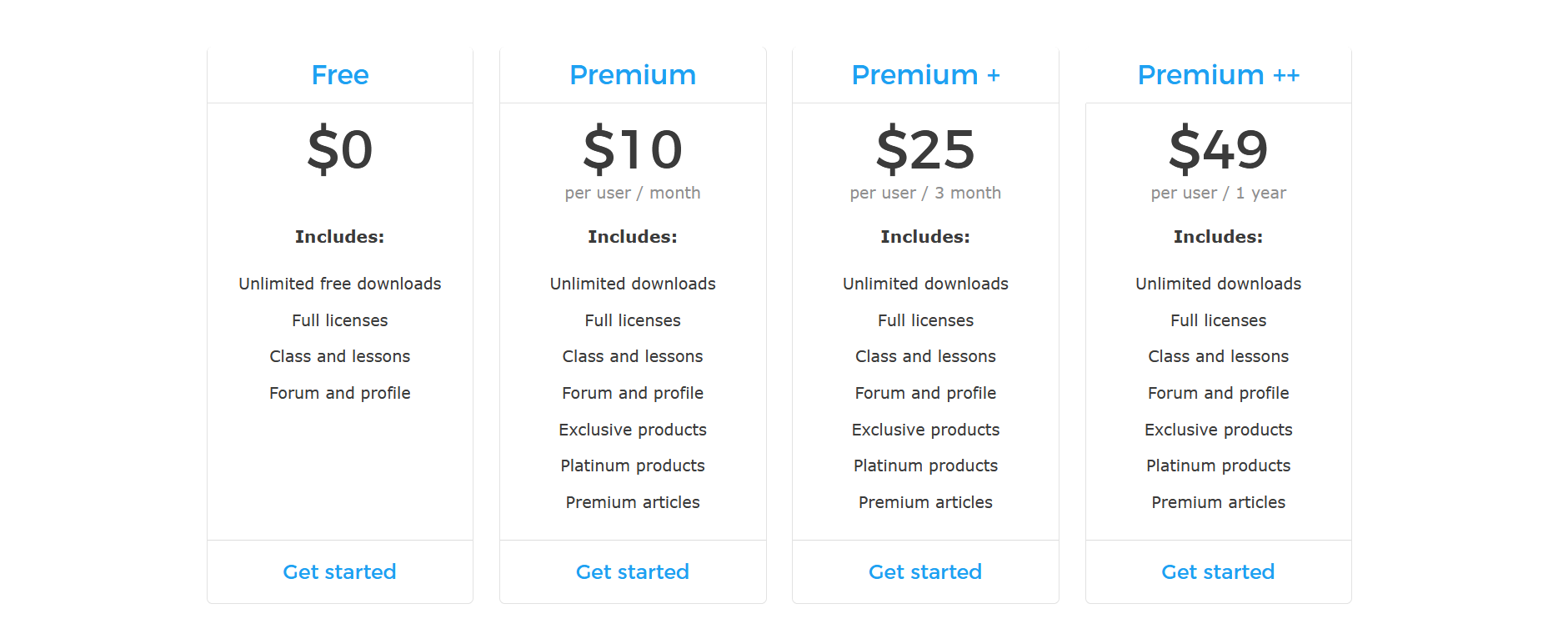Click the $0 price
The width and height of the screenshot is (1568, 619).
(x=340, y=150)
